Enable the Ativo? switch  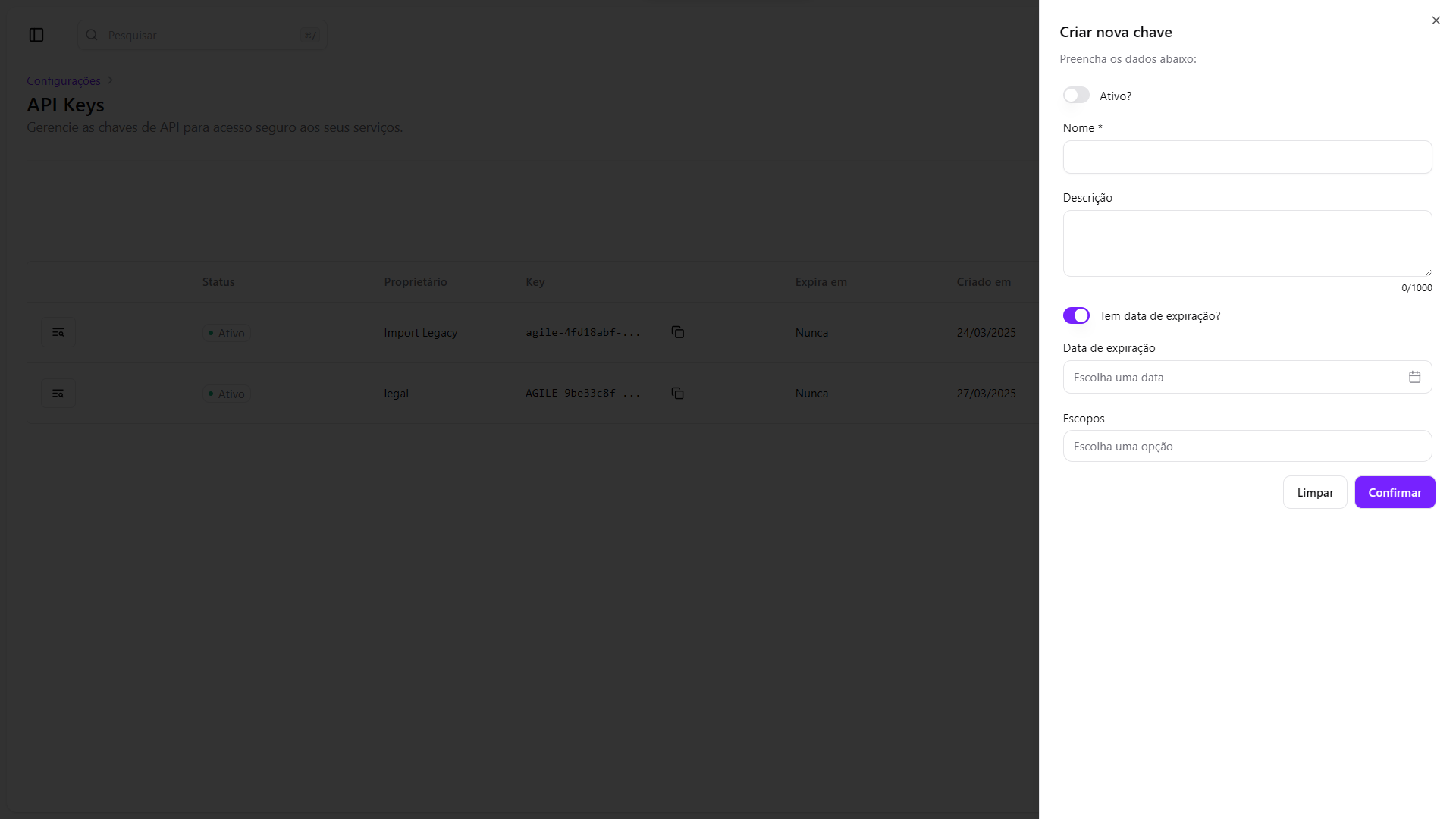[1075, 96]
